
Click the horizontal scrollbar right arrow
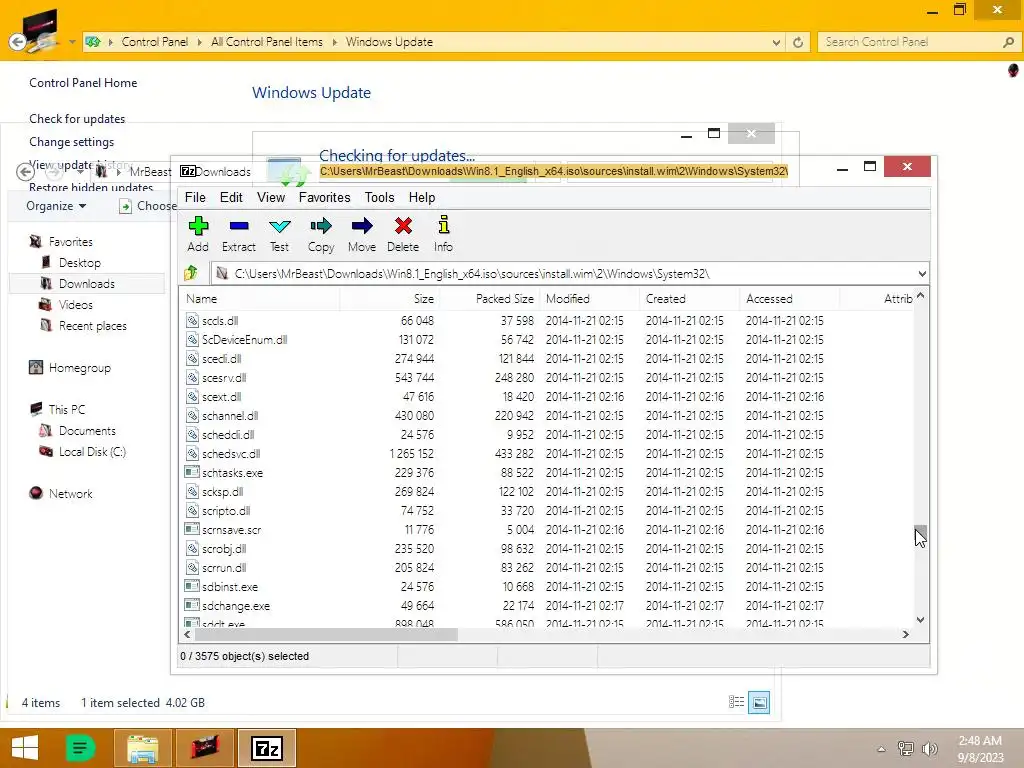point(906,634)
